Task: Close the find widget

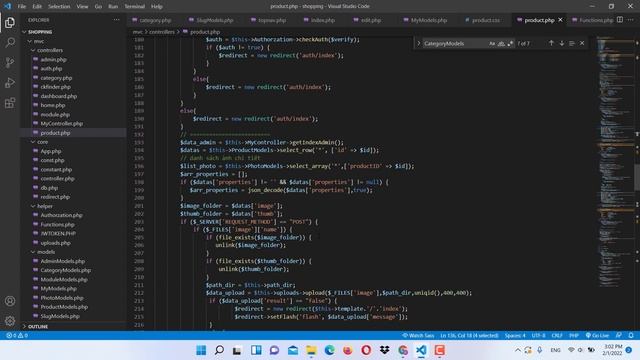Action: click(x=582, y=43)
